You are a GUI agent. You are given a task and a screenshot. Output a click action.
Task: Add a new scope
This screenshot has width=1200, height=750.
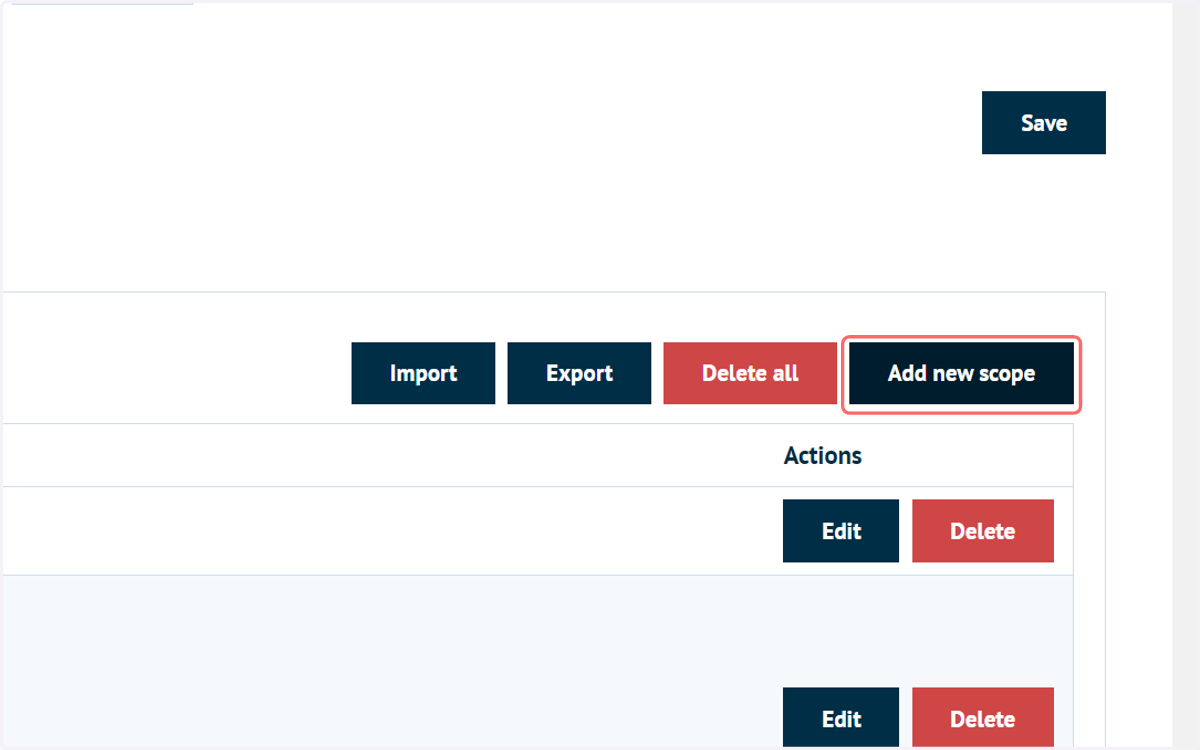961,373
